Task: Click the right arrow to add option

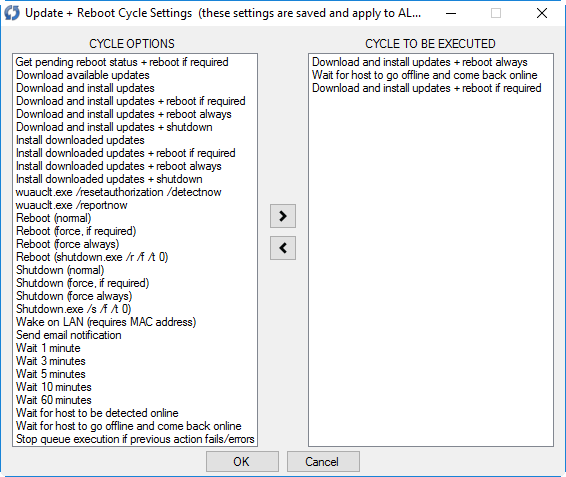Action: click(283, 216)
